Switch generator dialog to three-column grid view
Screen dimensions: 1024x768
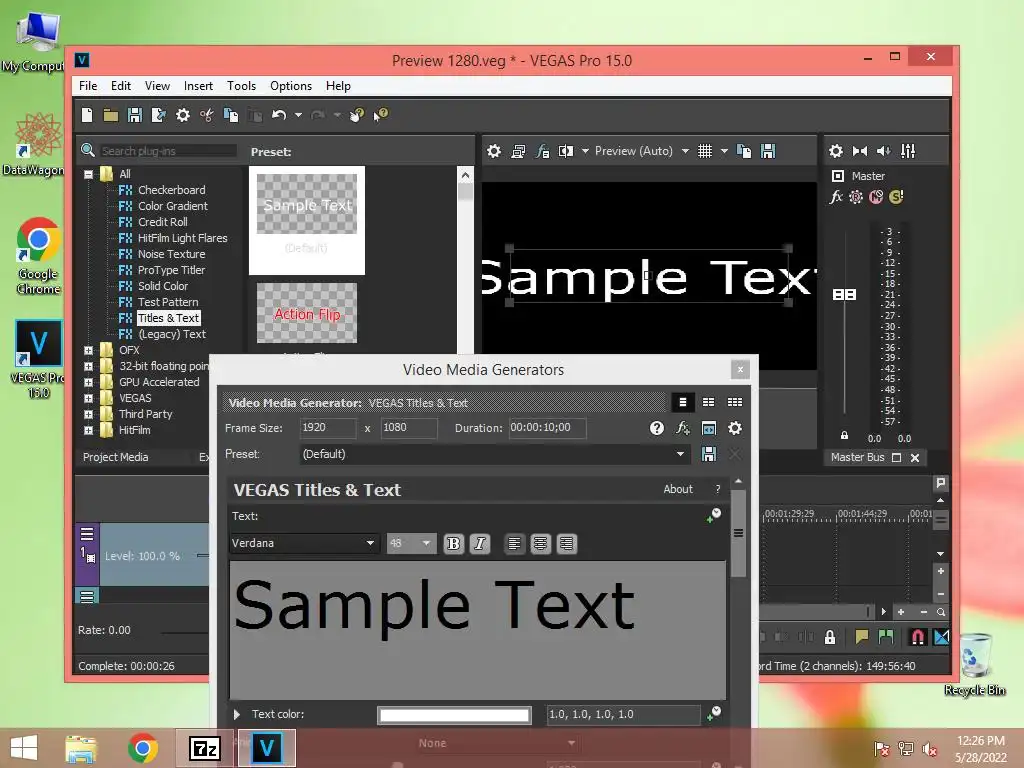coord(735,402)
